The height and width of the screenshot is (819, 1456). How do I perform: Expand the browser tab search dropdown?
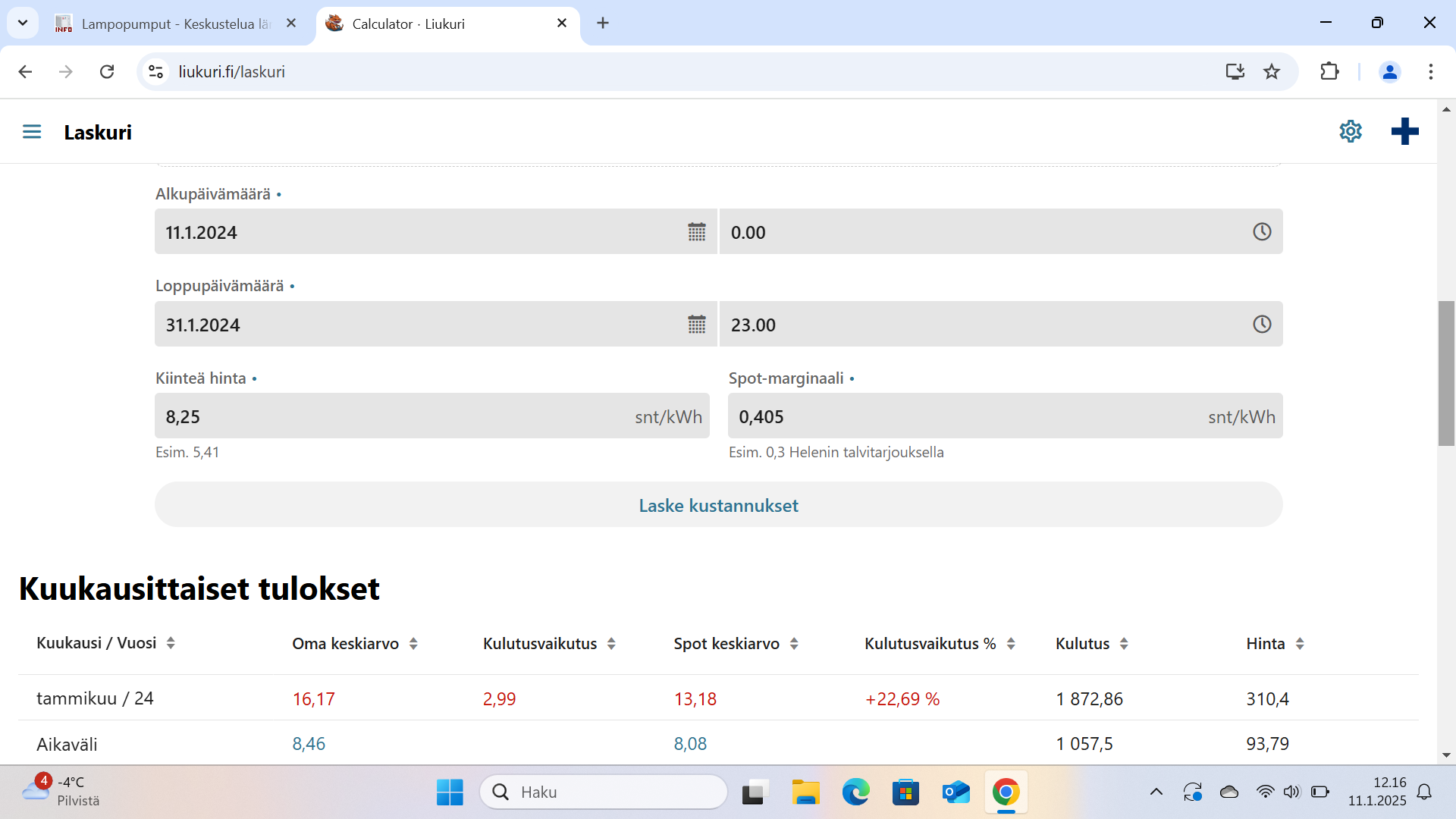point(23,23)
